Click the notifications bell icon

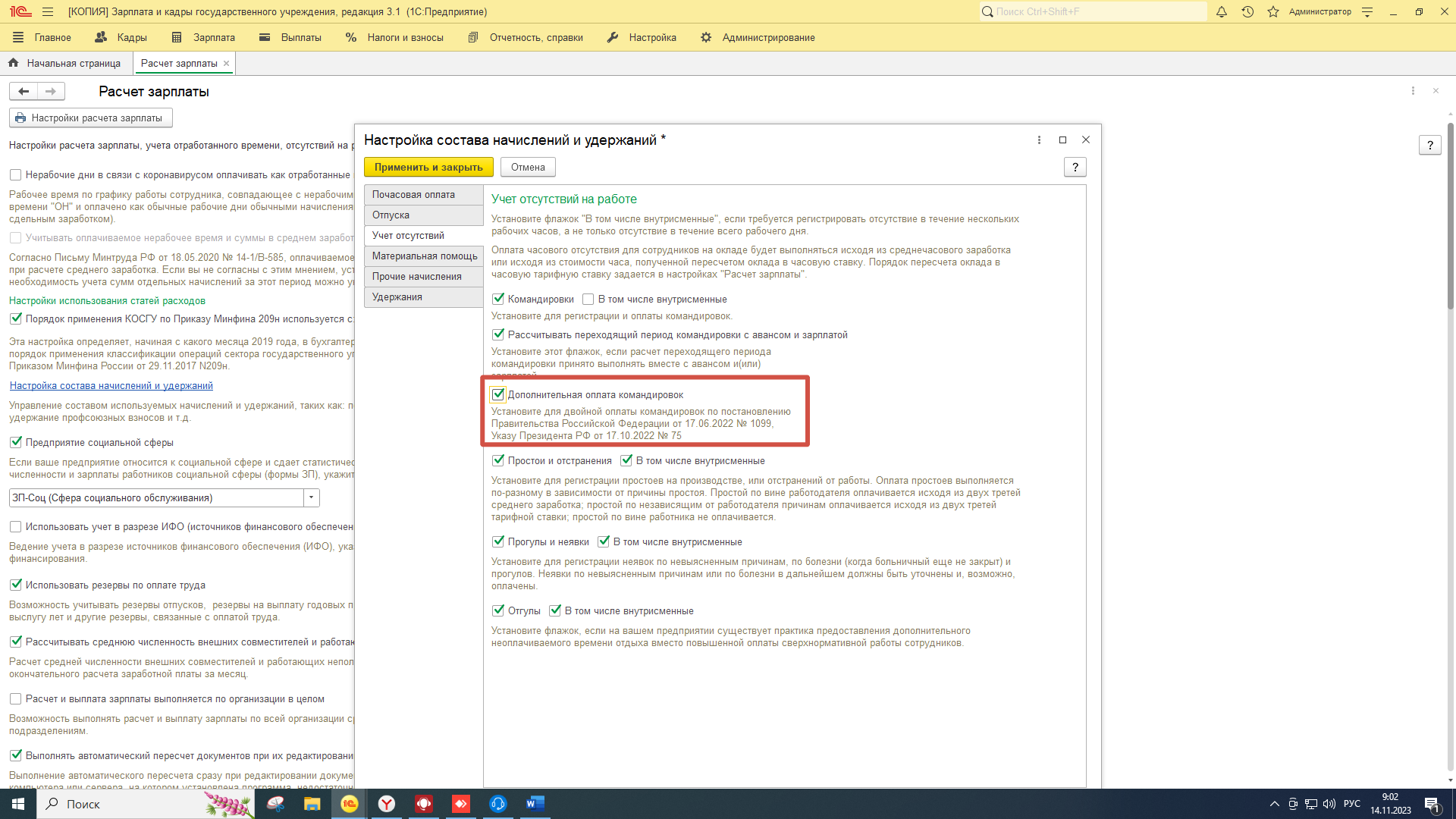[1222, 12]
